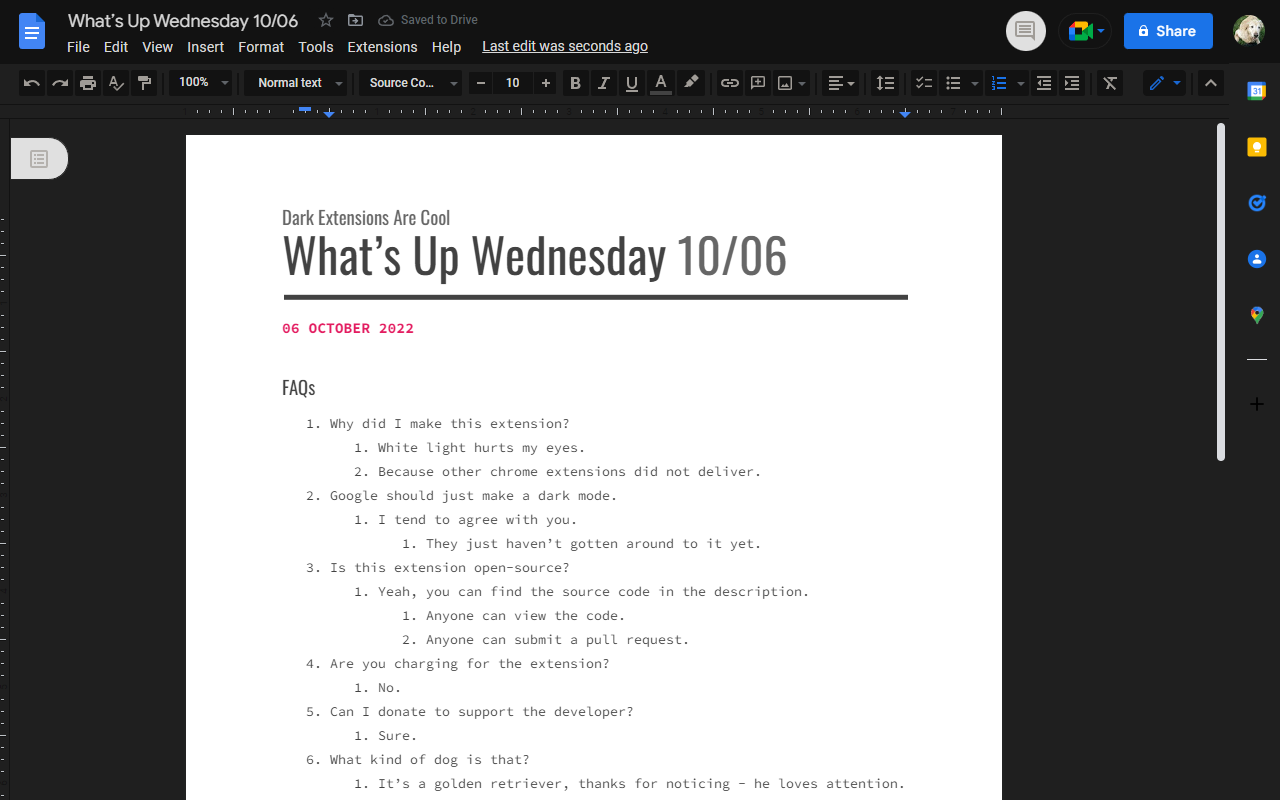Open Tasks from the side panel

[1256, 202]
